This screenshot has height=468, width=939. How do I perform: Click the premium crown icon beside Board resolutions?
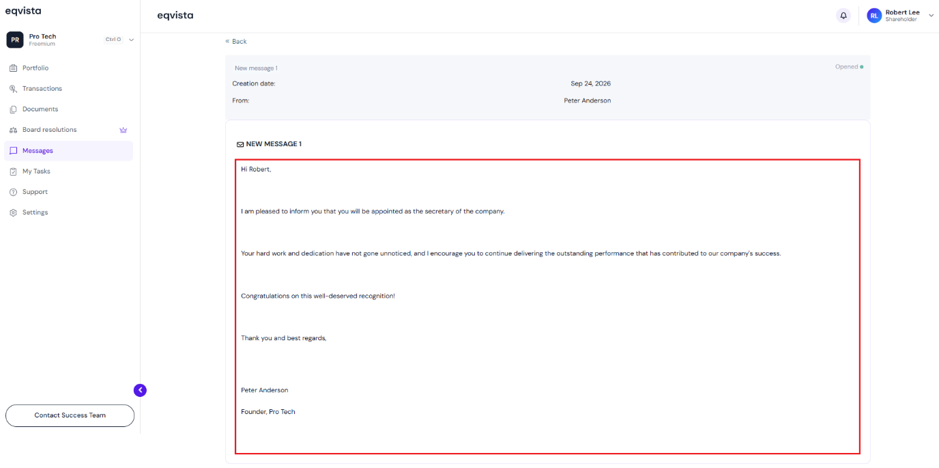click(x=123, y=129)
